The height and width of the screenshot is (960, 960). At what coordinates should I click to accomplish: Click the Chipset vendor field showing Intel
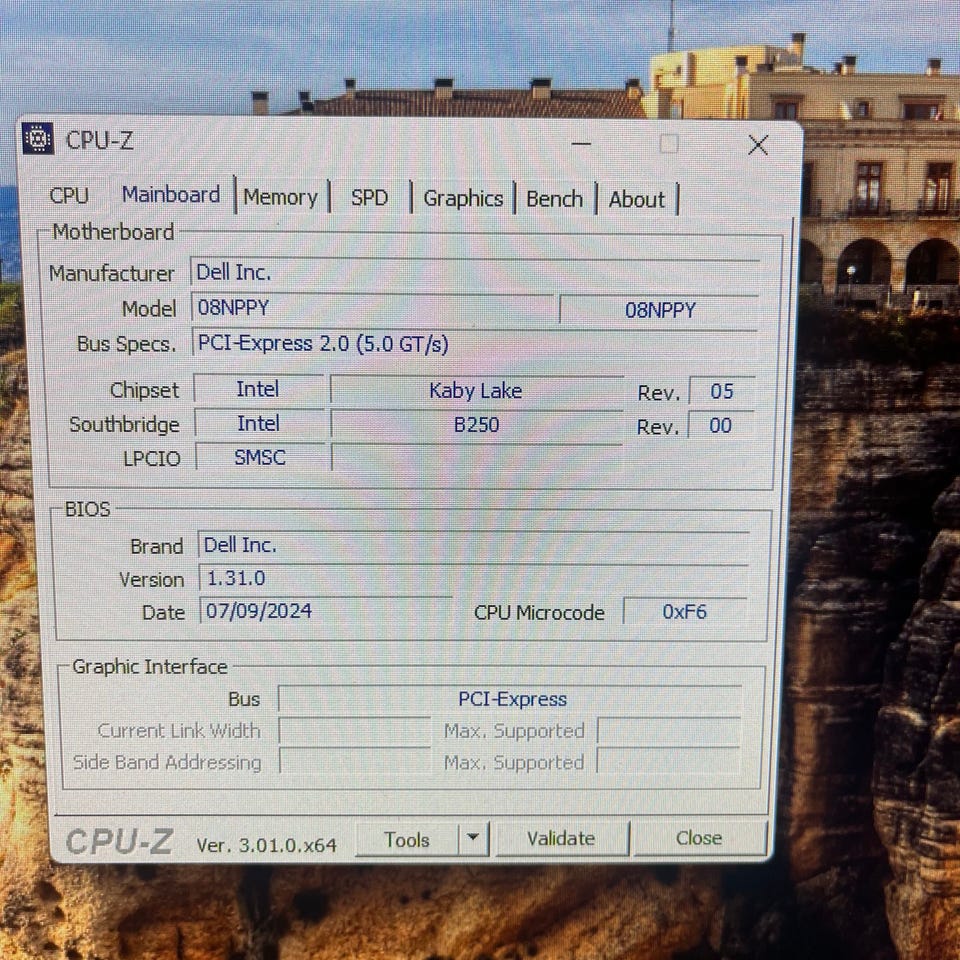258,389
